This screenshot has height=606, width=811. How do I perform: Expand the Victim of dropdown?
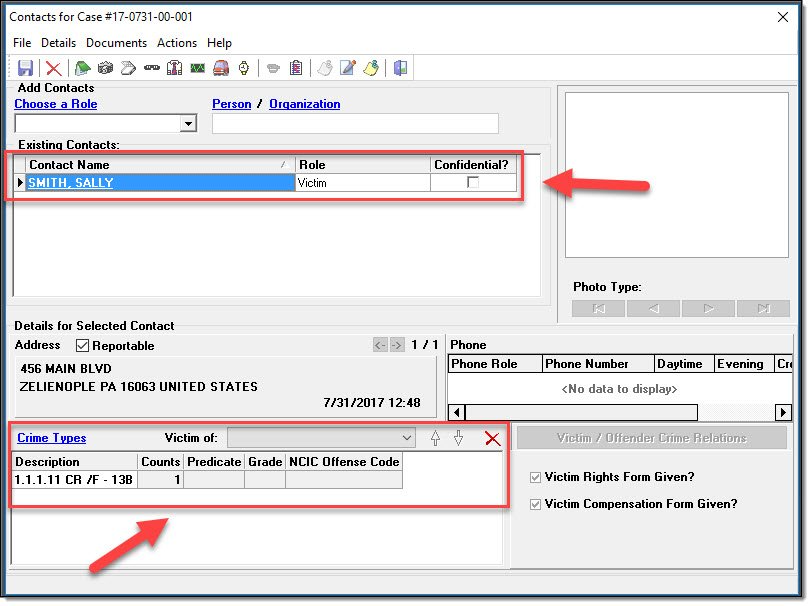(x=406, y=438)
